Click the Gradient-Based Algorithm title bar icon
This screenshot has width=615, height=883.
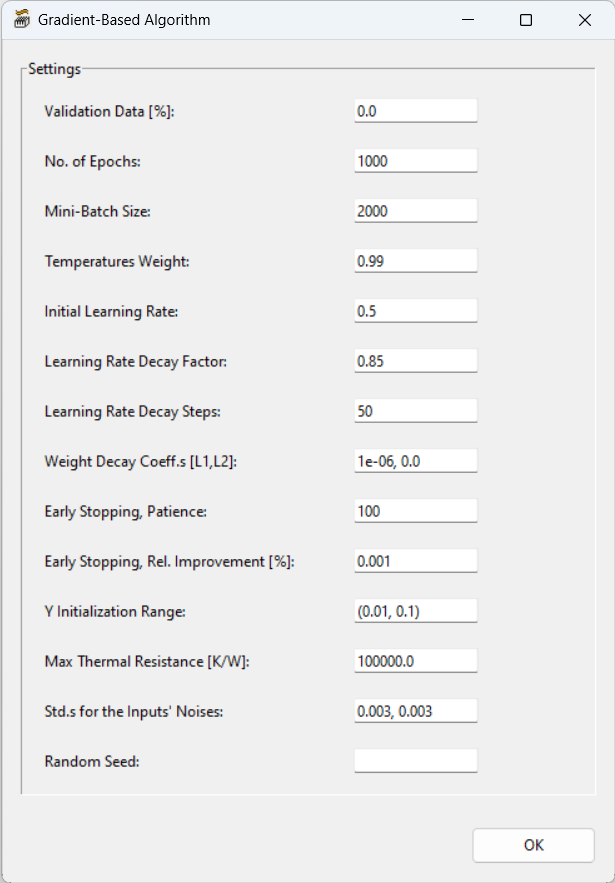click(20, 19)
